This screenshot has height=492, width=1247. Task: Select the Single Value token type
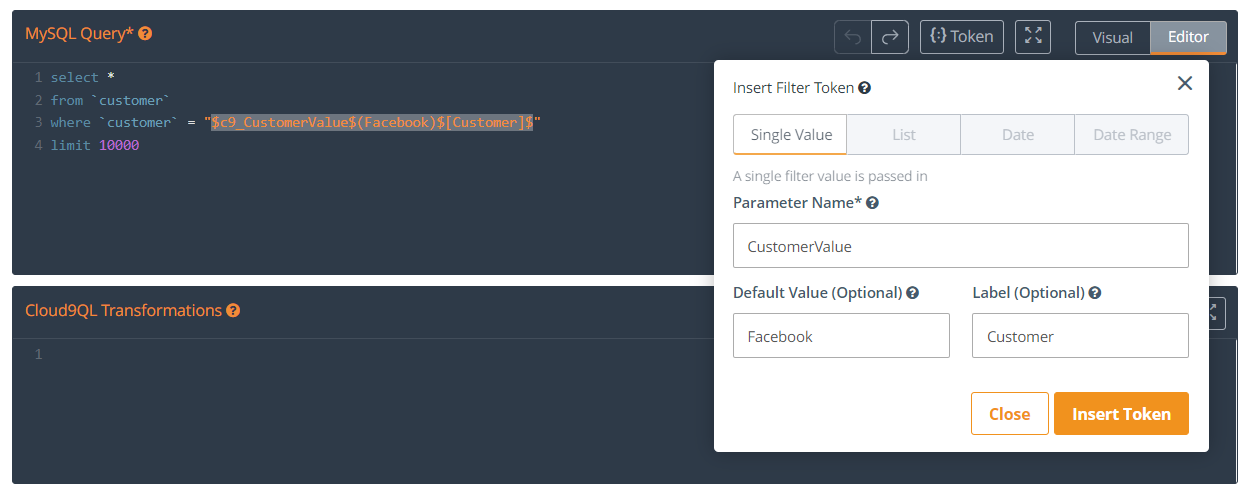tap(791, 135)
